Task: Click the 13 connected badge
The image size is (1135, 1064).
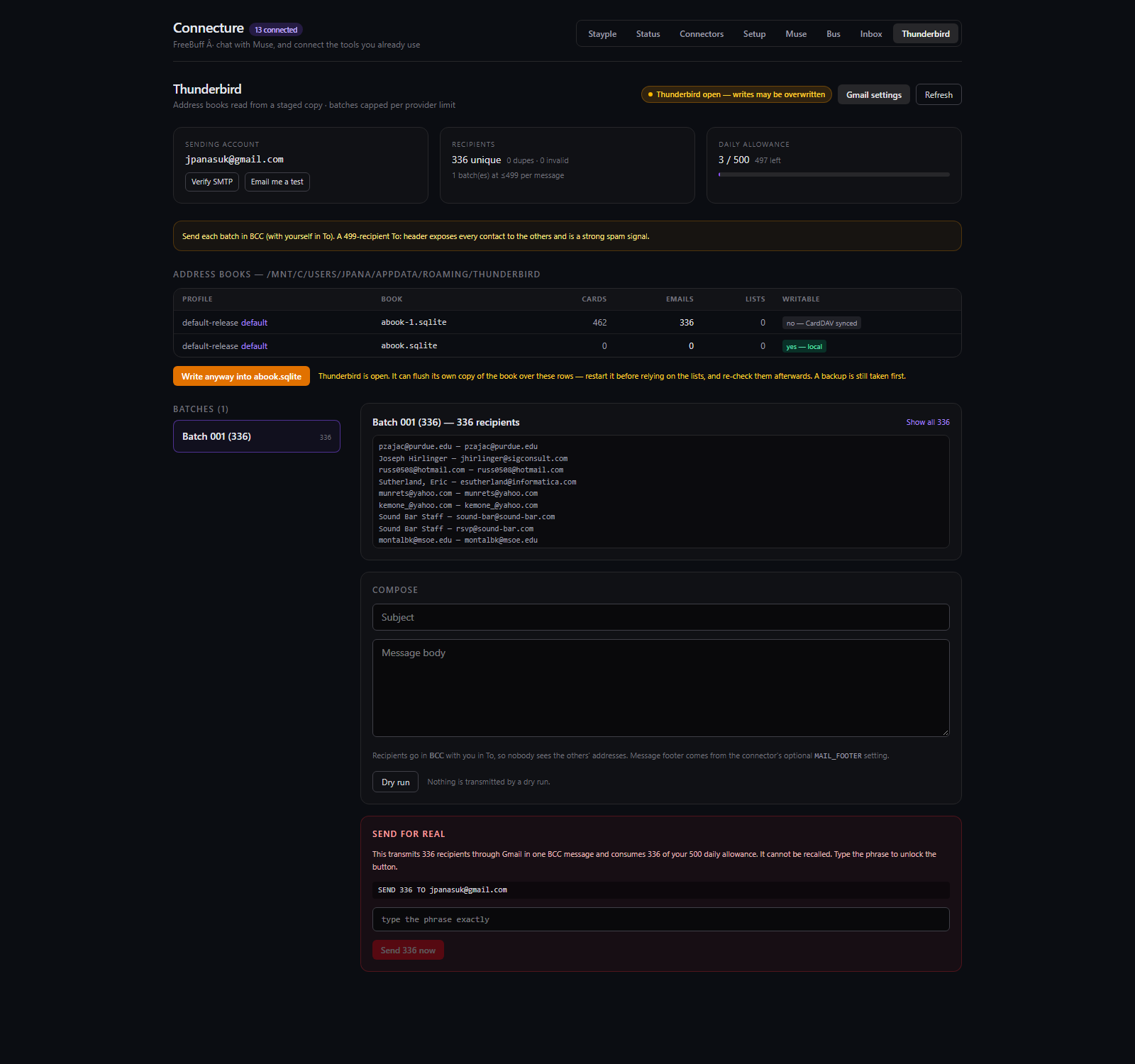Action: 276,30
